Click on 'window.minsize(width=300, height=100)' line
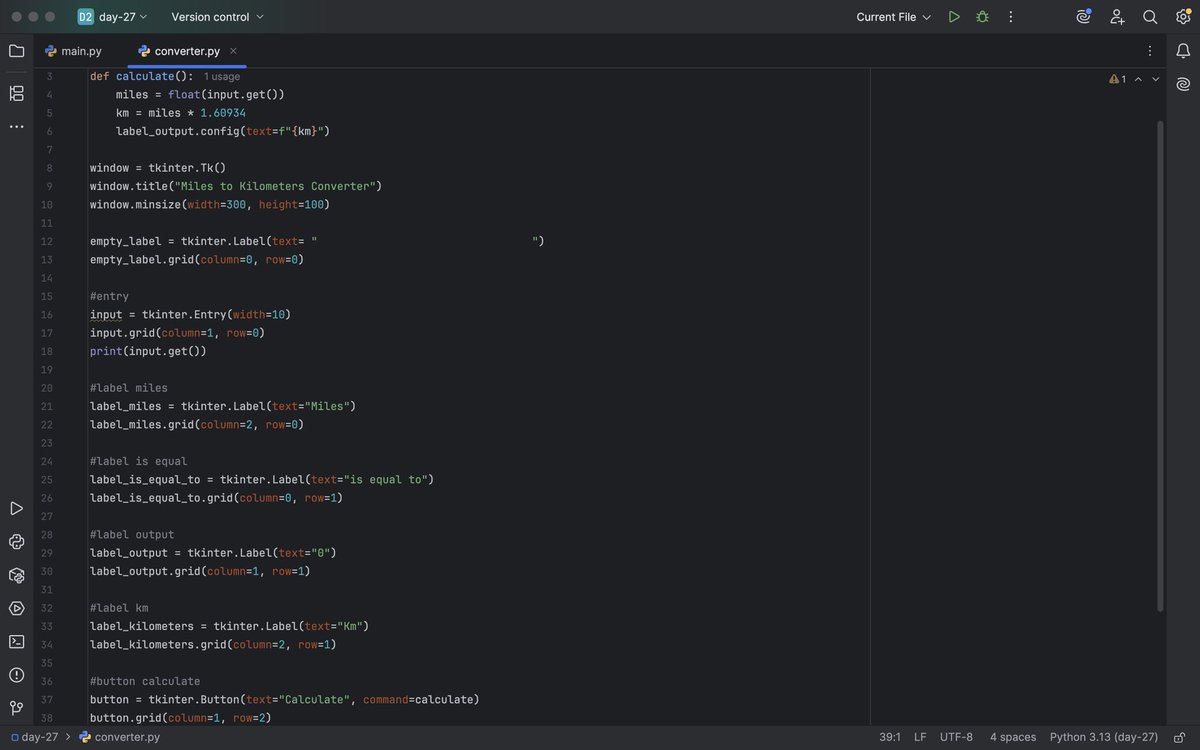 (210, 204)
